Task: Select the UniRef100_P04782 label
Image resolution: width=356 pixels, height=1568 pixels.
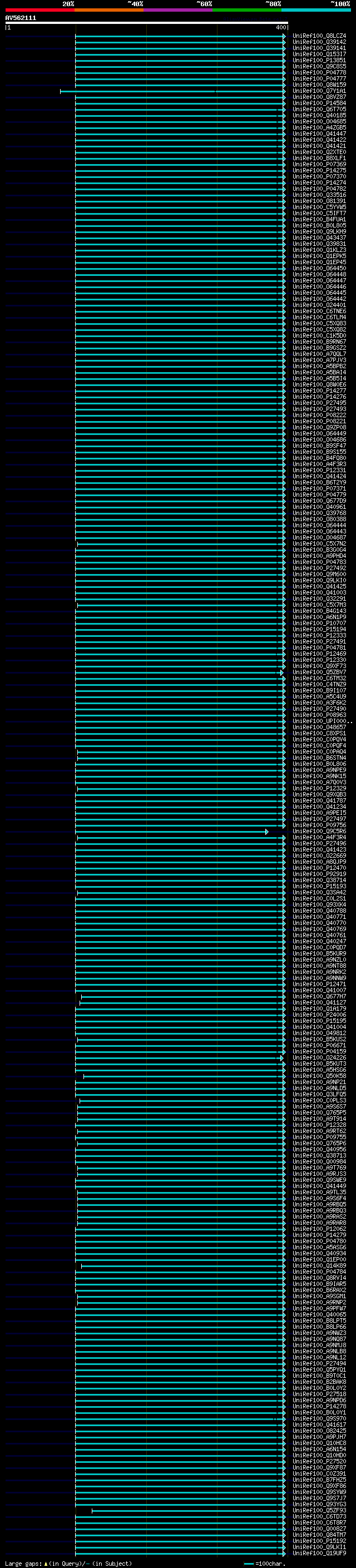Action: (x=319, y=189)
